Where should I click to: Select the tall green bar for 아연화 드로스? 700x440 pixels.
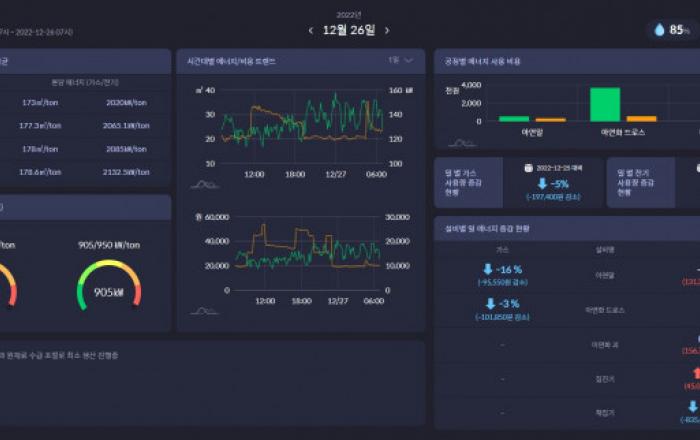click(604, 104)
